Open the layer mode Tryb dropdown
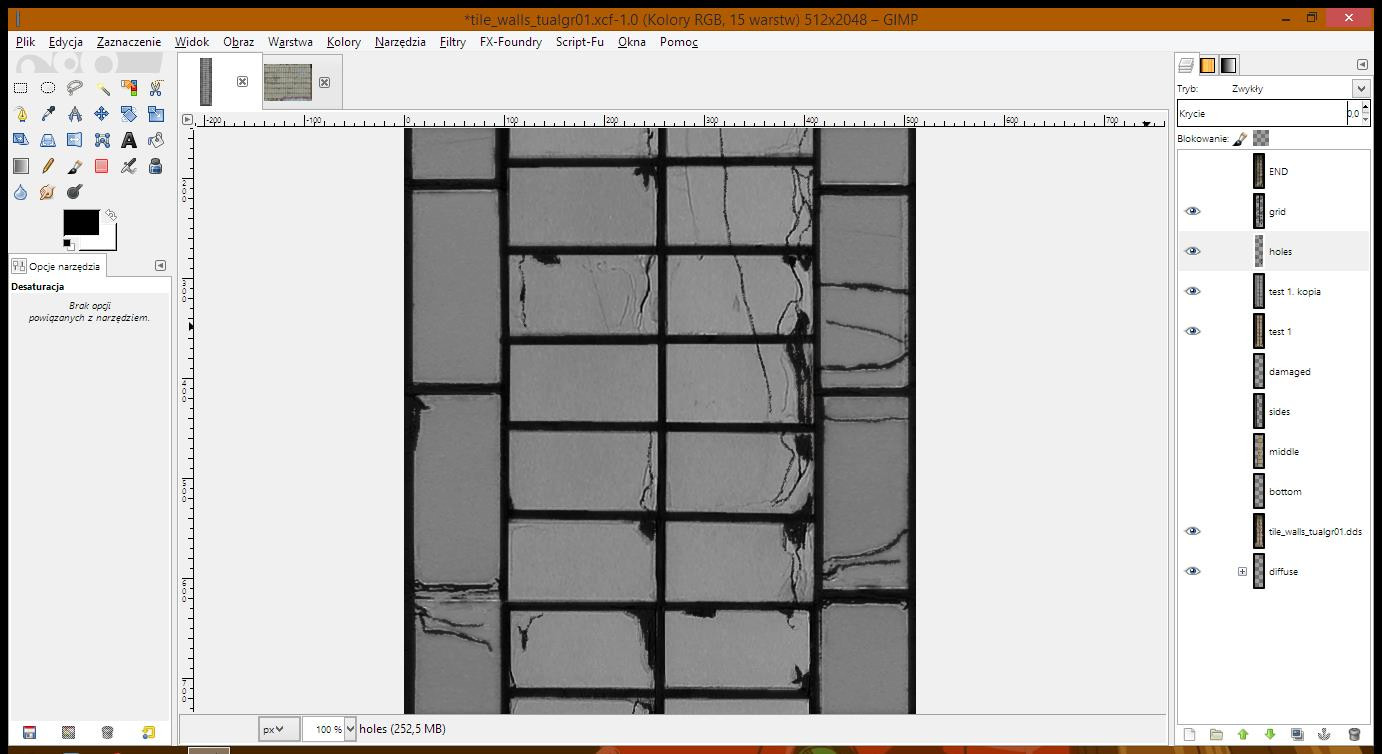The height and width of the screenshot is (754, 1382). pyautogui.click(x=1360, y=88)
